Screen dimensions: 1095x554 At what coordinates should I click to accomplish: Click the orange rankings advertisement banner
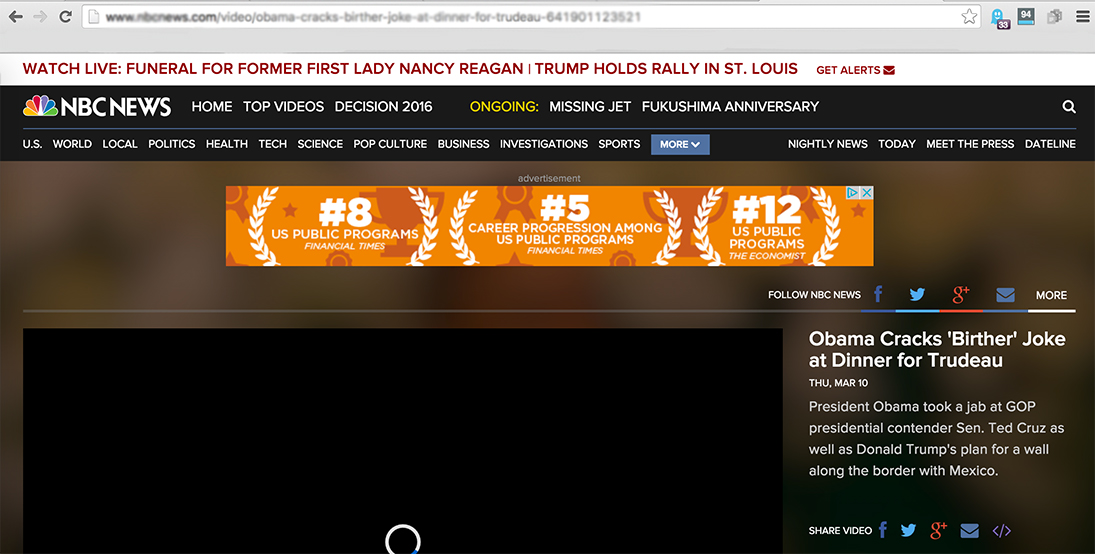click(x=550, y=226)
